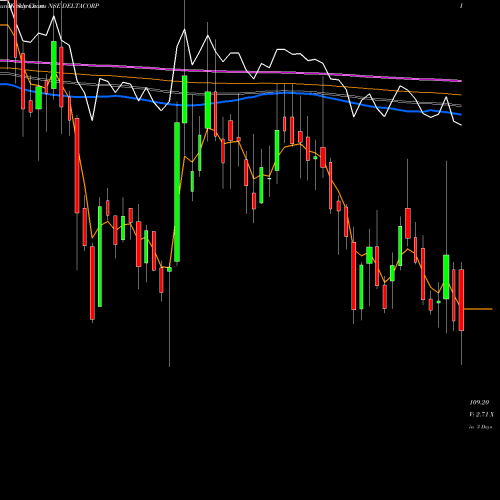
Task: Select the 109.29 price value
Action: pos(479,402)
